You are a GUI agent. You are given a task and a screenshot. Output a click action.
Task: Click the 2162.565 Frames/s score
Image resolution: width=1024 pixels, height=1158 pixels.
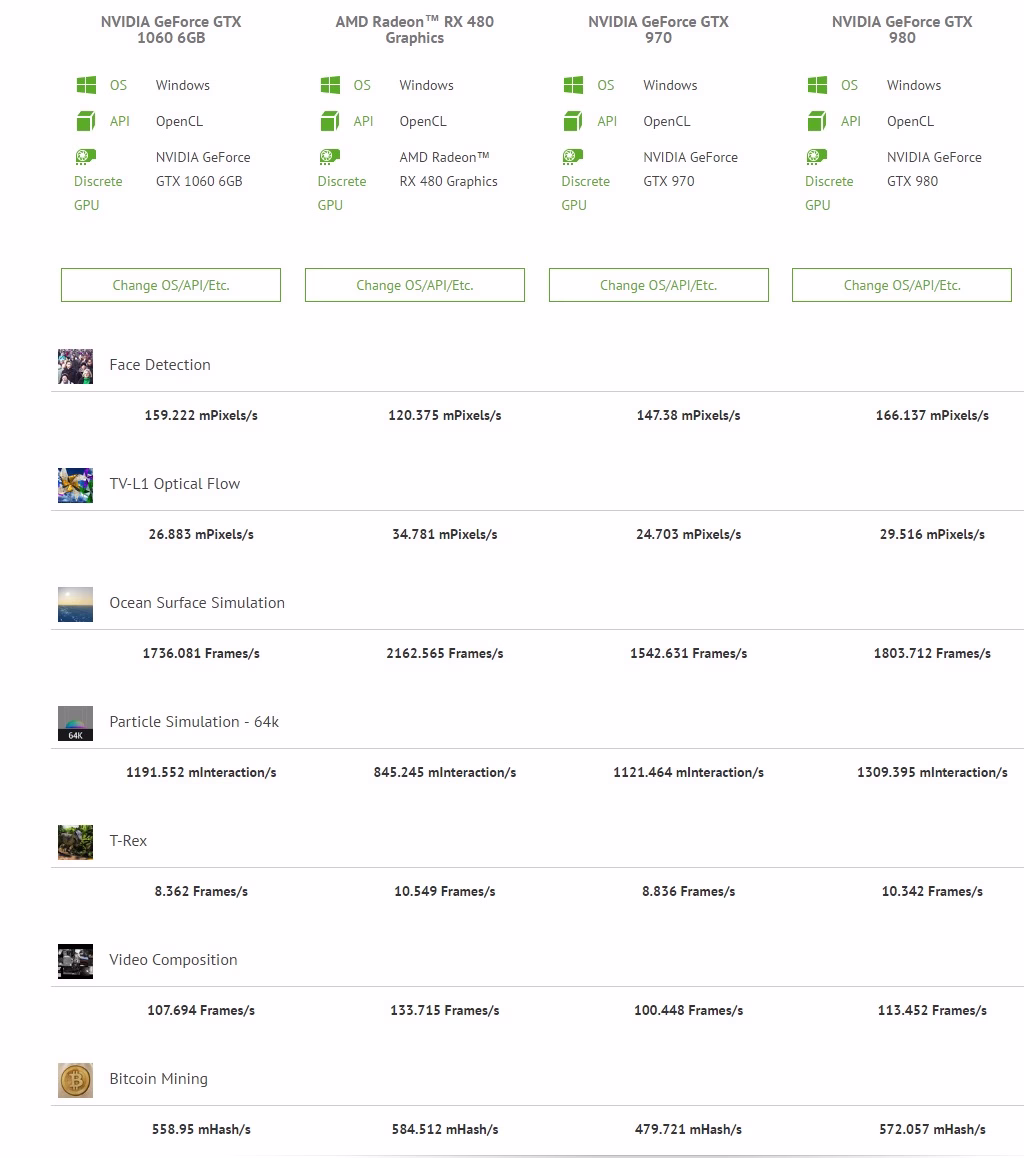pos(444,653)
